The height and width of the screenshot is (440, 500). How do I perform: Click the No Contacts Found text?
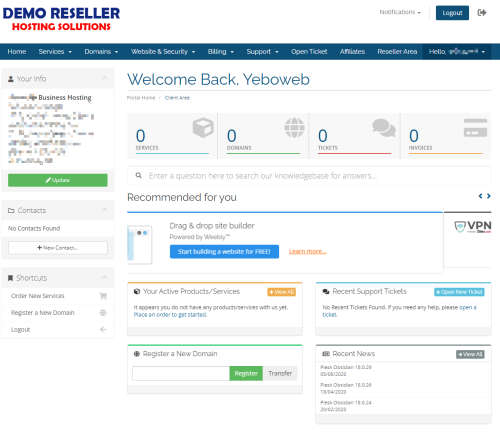pyautogui.click(x=34, y=228)
